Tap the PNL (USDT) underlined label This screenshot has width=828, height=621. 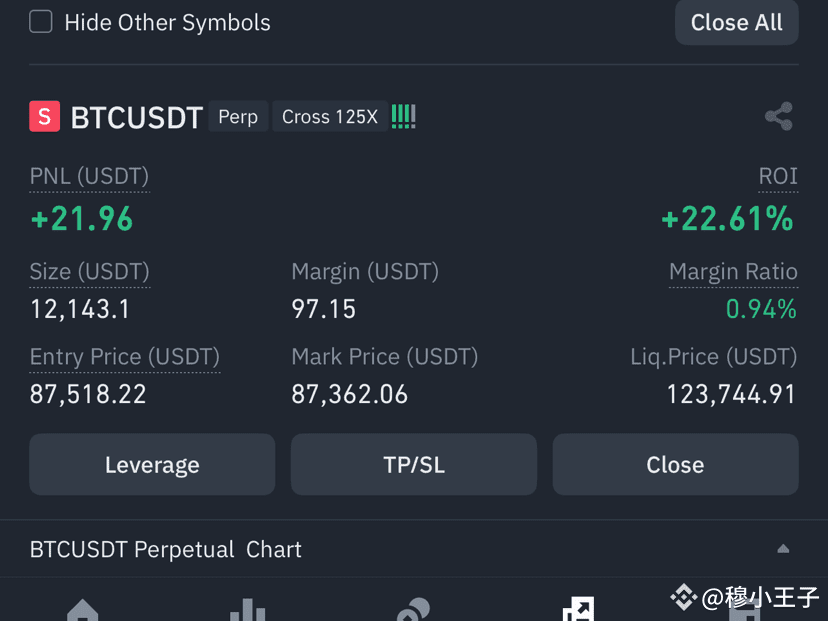click(89, 176)
